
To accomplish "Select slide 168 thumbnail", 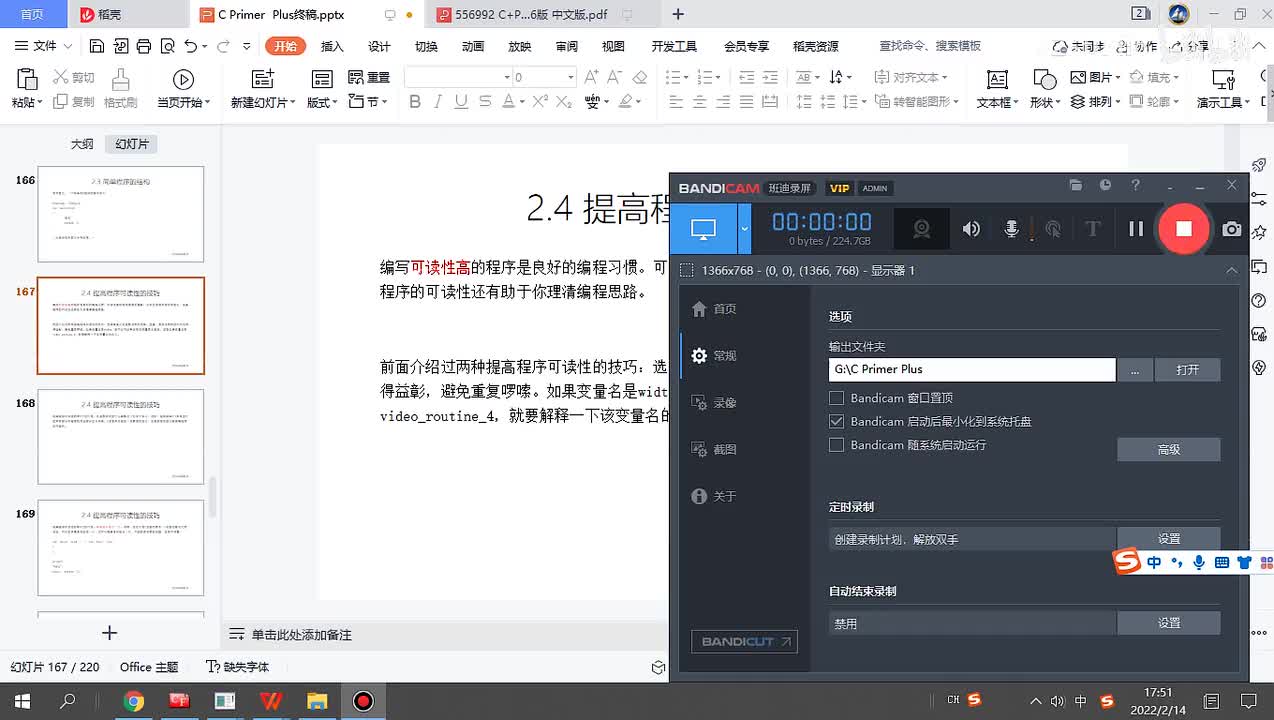I will click(121, 436).
